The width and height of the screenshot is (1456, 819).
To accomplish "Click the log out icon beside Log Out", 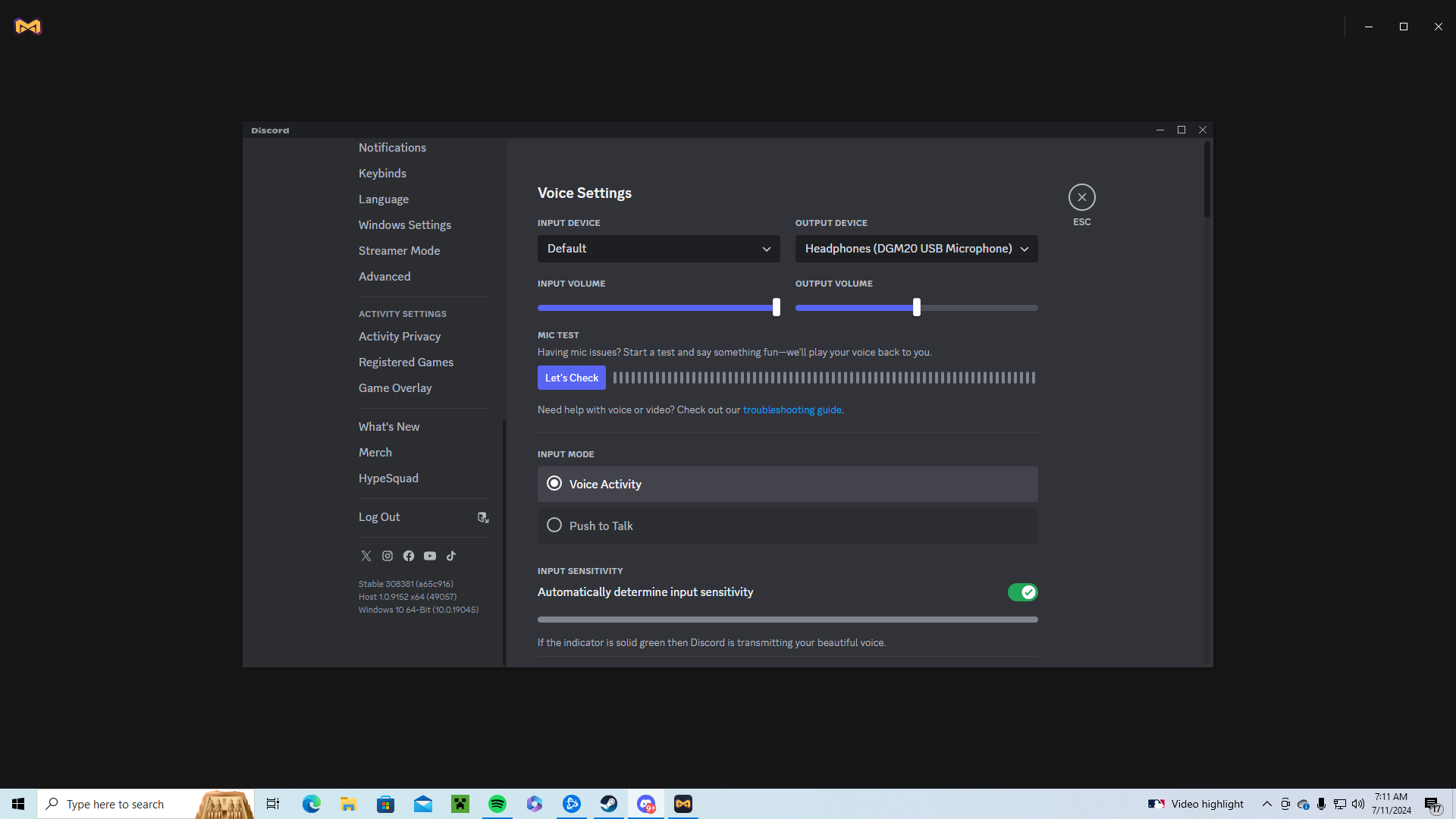I will click(483, 517).
